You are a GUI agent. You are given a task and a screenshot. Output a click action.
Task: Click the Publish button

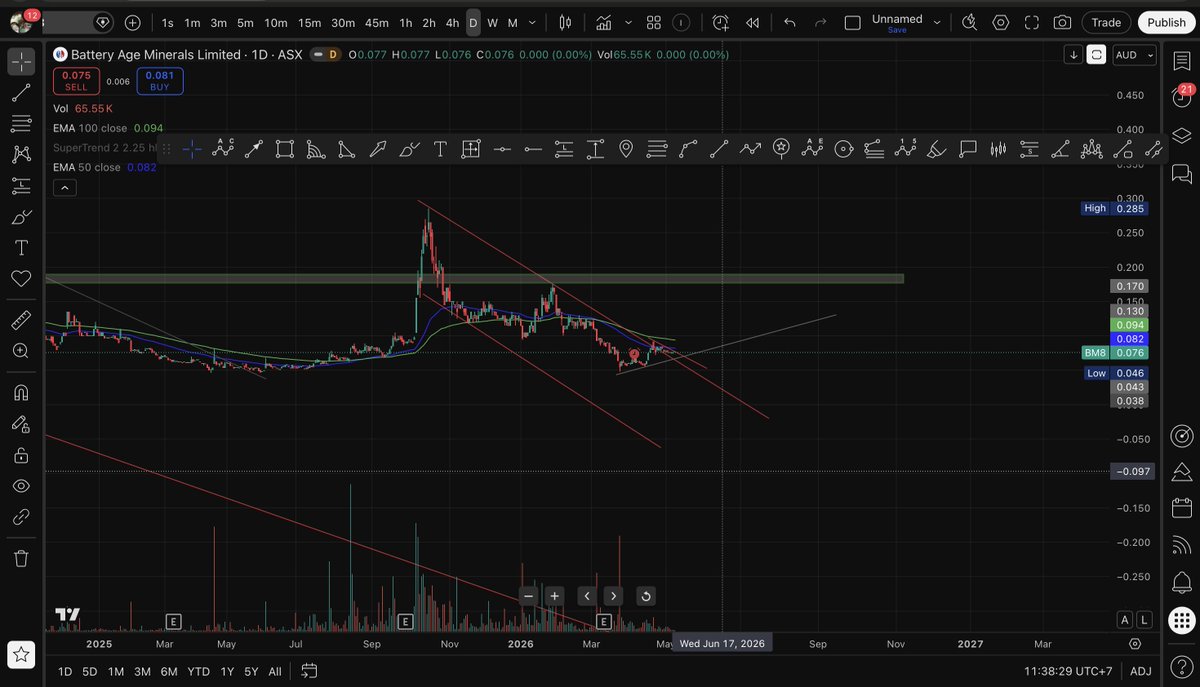pos(1166,22)
